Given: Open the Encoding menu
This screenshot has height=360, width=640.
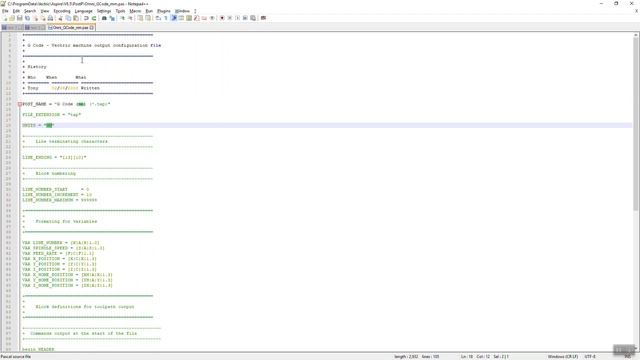Looking at the screenshot, I should coord(62,11).
